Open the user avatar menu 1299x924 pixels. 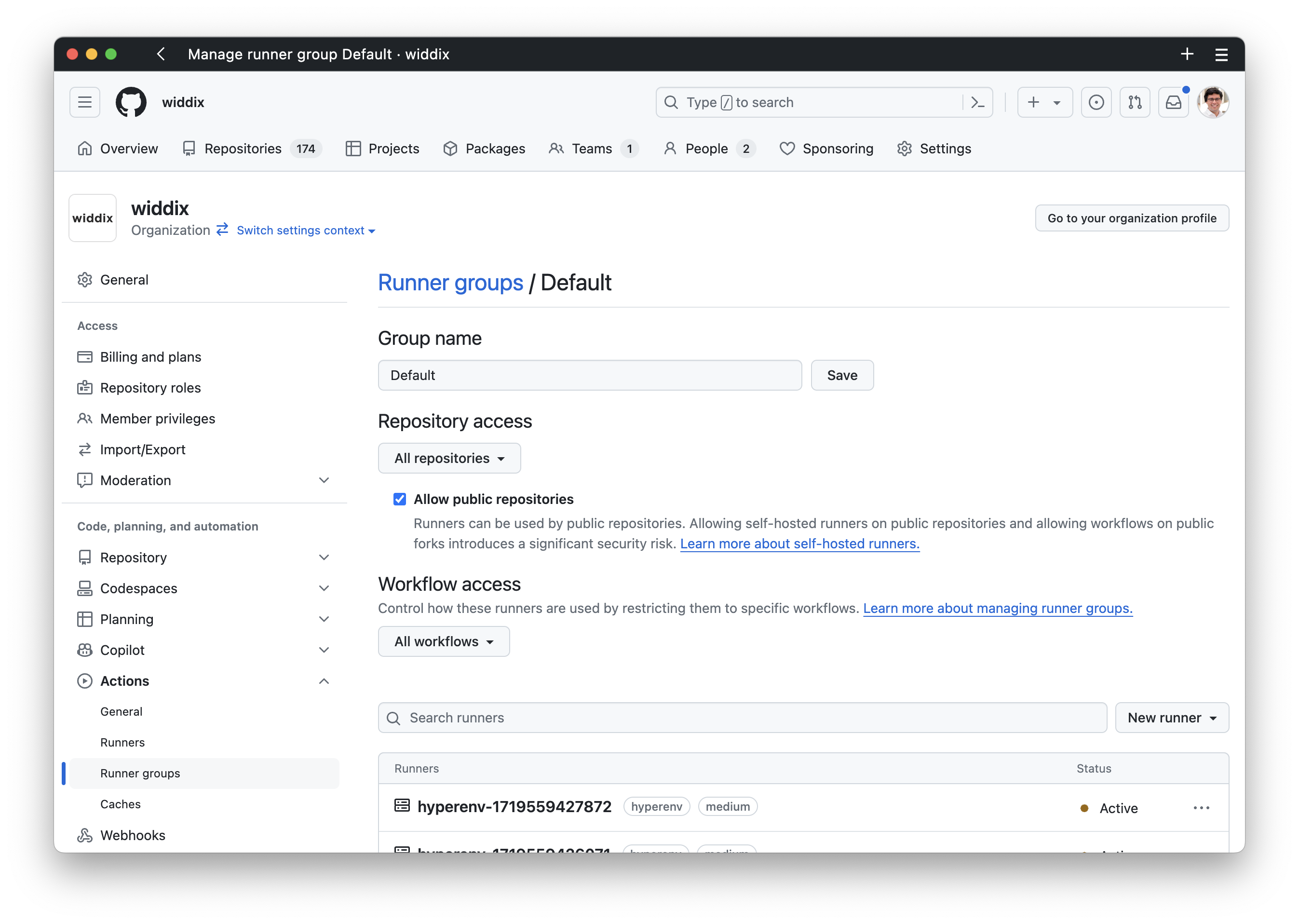coord(1213,102)
